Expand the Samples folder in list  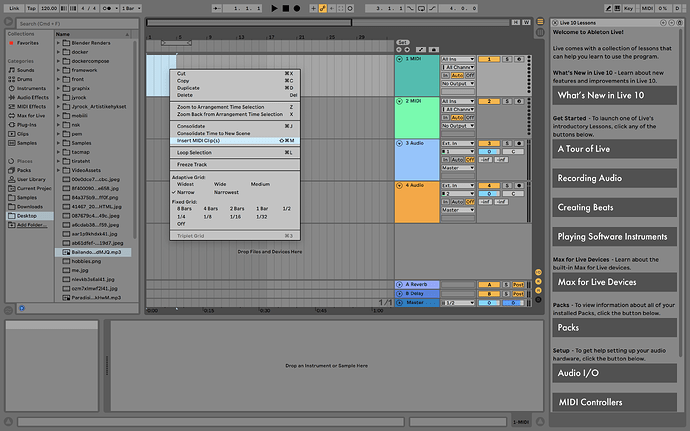[58, 143]
